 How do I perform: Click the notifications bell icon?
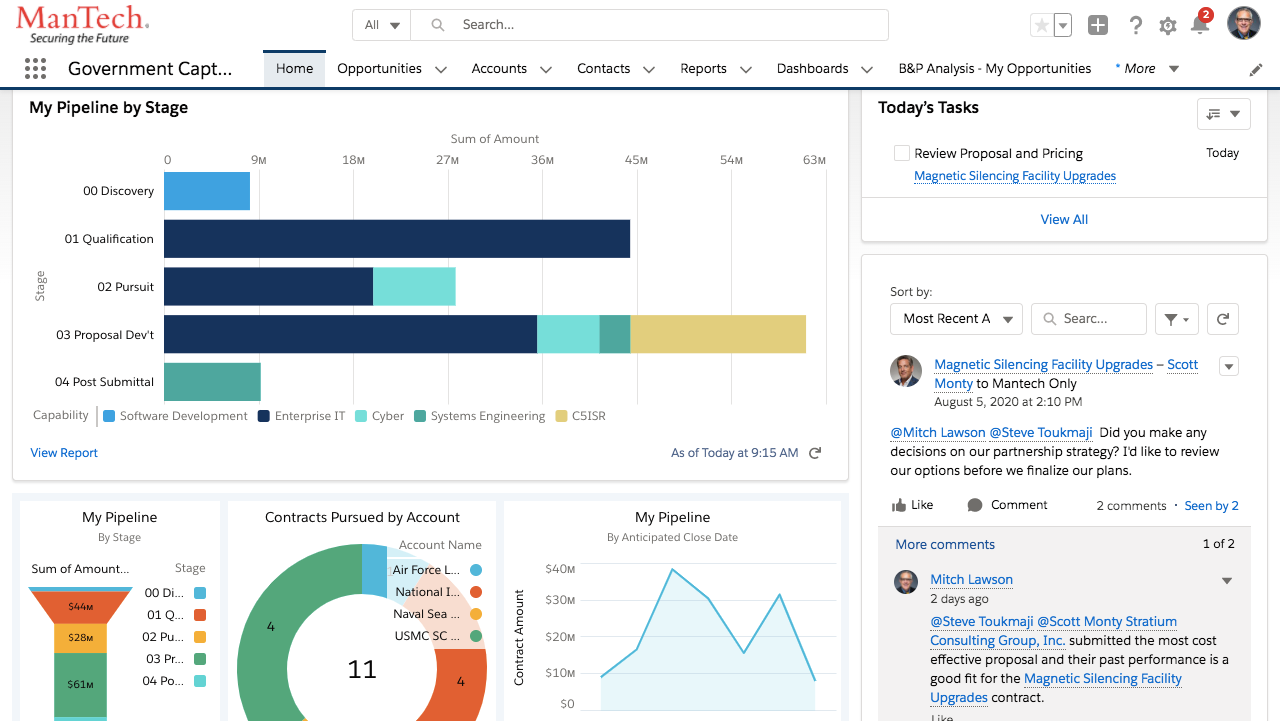pos(1200,26)
